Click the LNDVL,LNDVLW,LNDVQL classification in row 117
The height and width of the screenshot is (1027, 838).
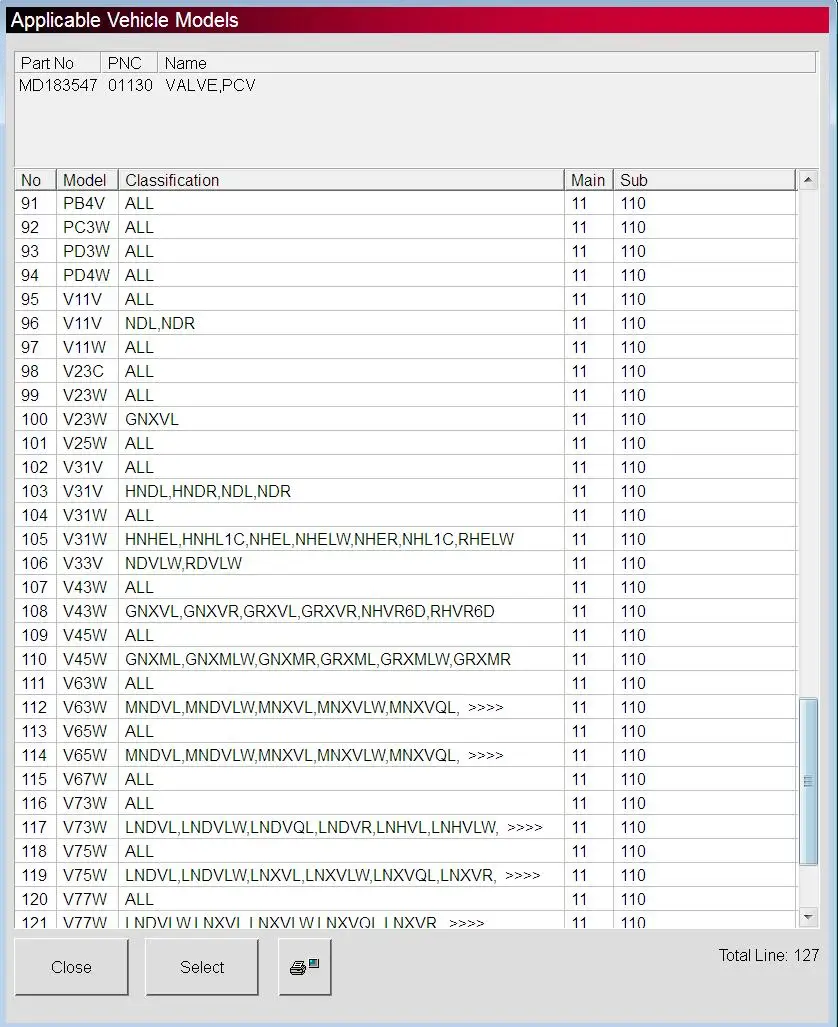(x=333, y=828)
